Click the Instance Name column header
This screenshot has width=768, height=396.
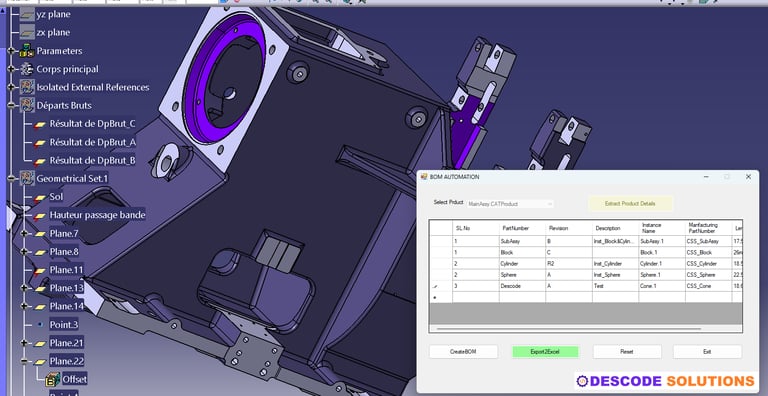tap(662, 228)
